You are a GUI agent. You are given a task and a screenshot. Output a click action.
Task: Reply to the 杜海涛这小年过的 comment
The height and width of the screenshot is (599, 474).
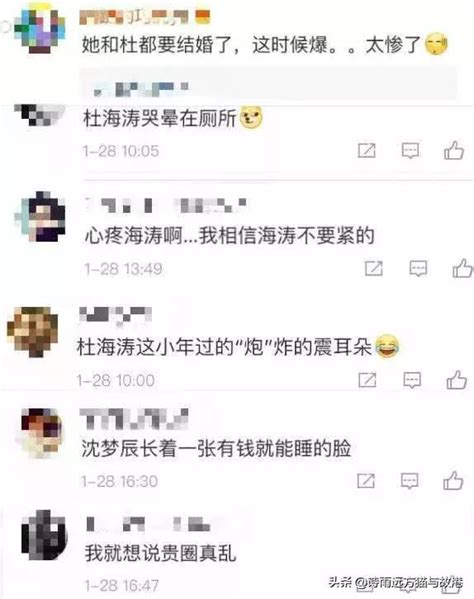coord(412,380)
